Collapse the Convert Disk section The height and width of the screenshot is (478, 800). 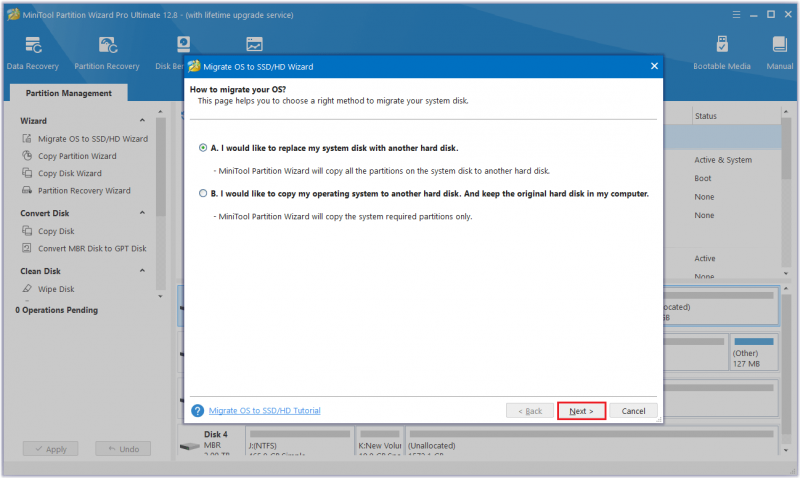(142, 213)
